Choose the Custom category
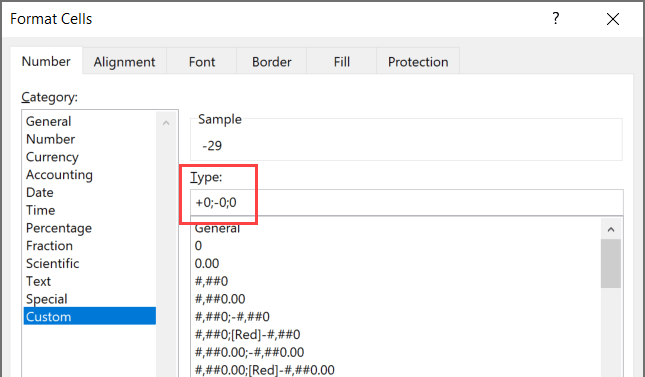645x377 pixels. click(x=89, y=316)
